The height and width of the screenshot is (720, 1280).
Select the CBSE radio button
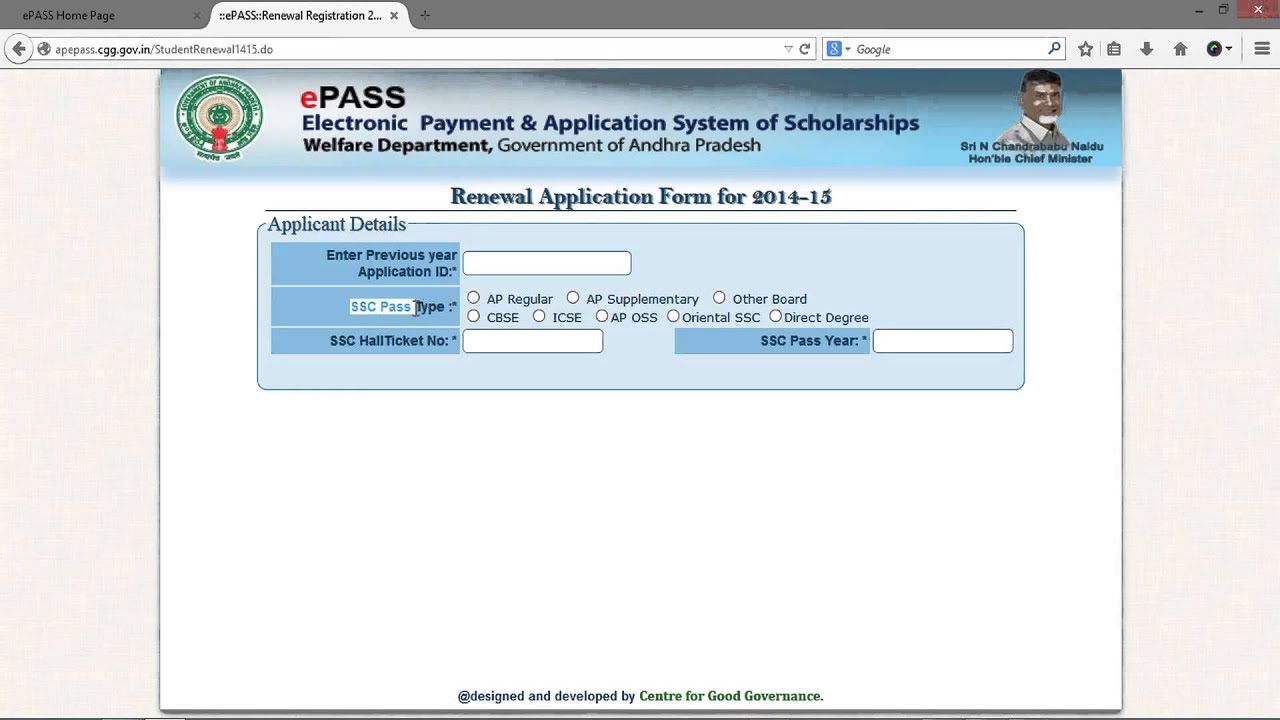click(474, 316)
